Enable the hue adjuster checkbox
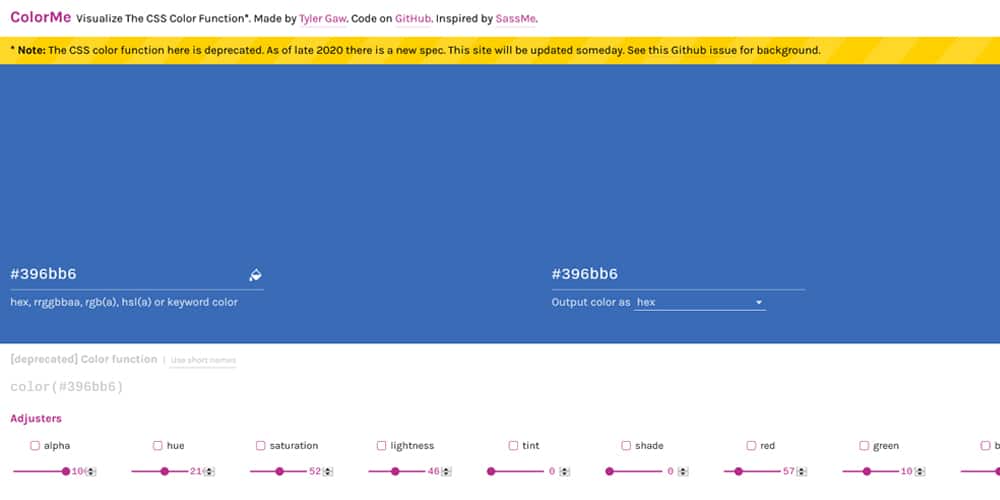This screenshot has height=500, width=1000. pyautogui.click(x=158, y=446)
